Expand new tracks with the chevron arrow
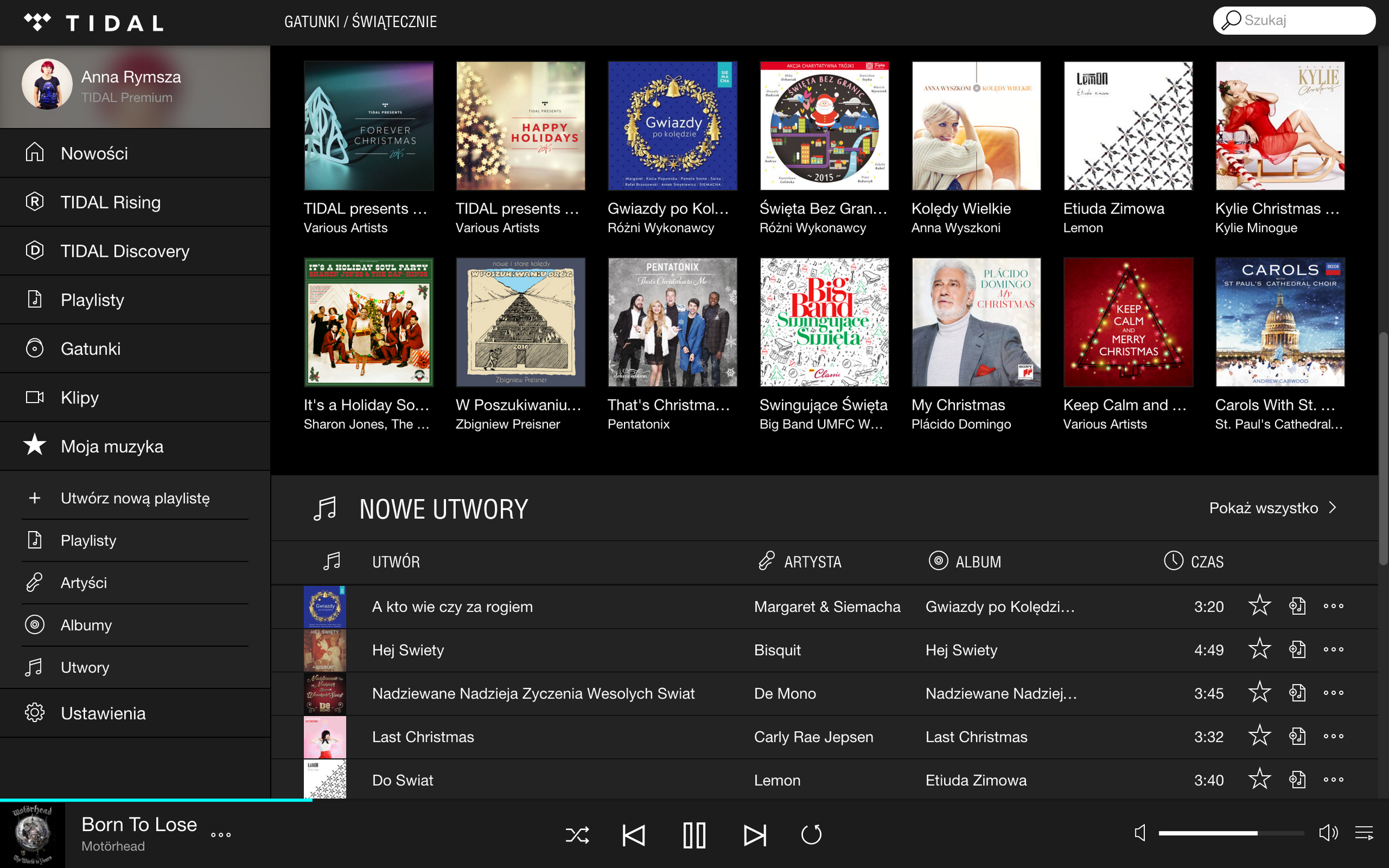Image resolution: width=1389 pixels, height=868 pixels. click(1333, 508)
